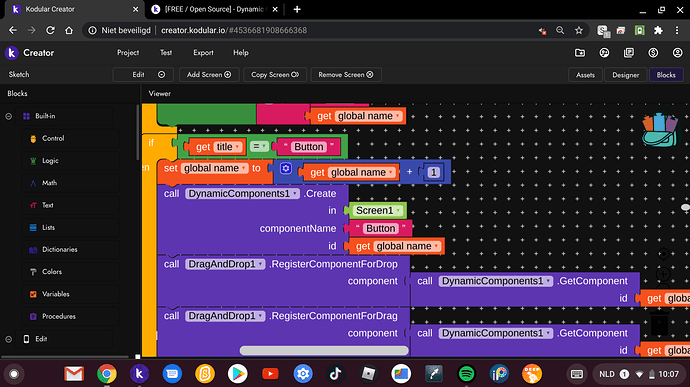This screenshot has height=387, width=690.
Task: Open the Create block's DynamicComponents1 component dropdown
Action: pyautogui.click(x=294, y=194)
